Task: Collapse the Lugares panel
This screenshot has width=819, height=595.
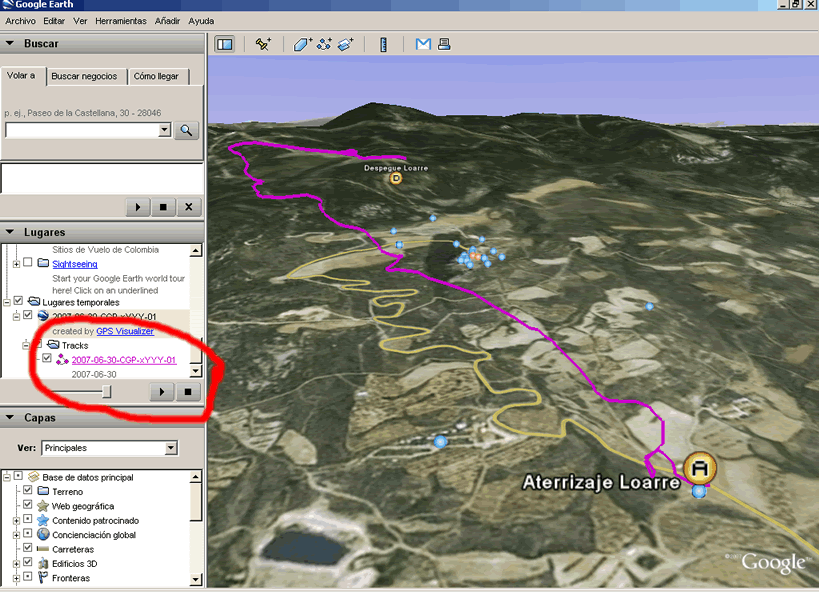Action: click(10, 232)
